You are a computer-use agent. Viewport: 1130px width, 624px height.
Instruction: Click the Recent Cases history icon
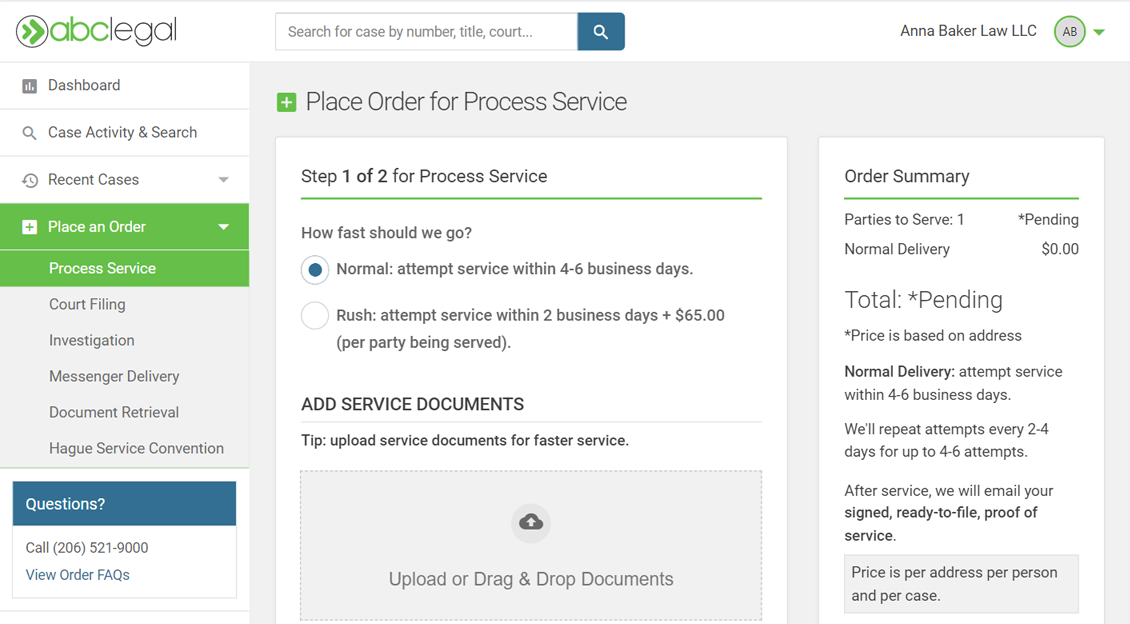[x=30, y=180]
